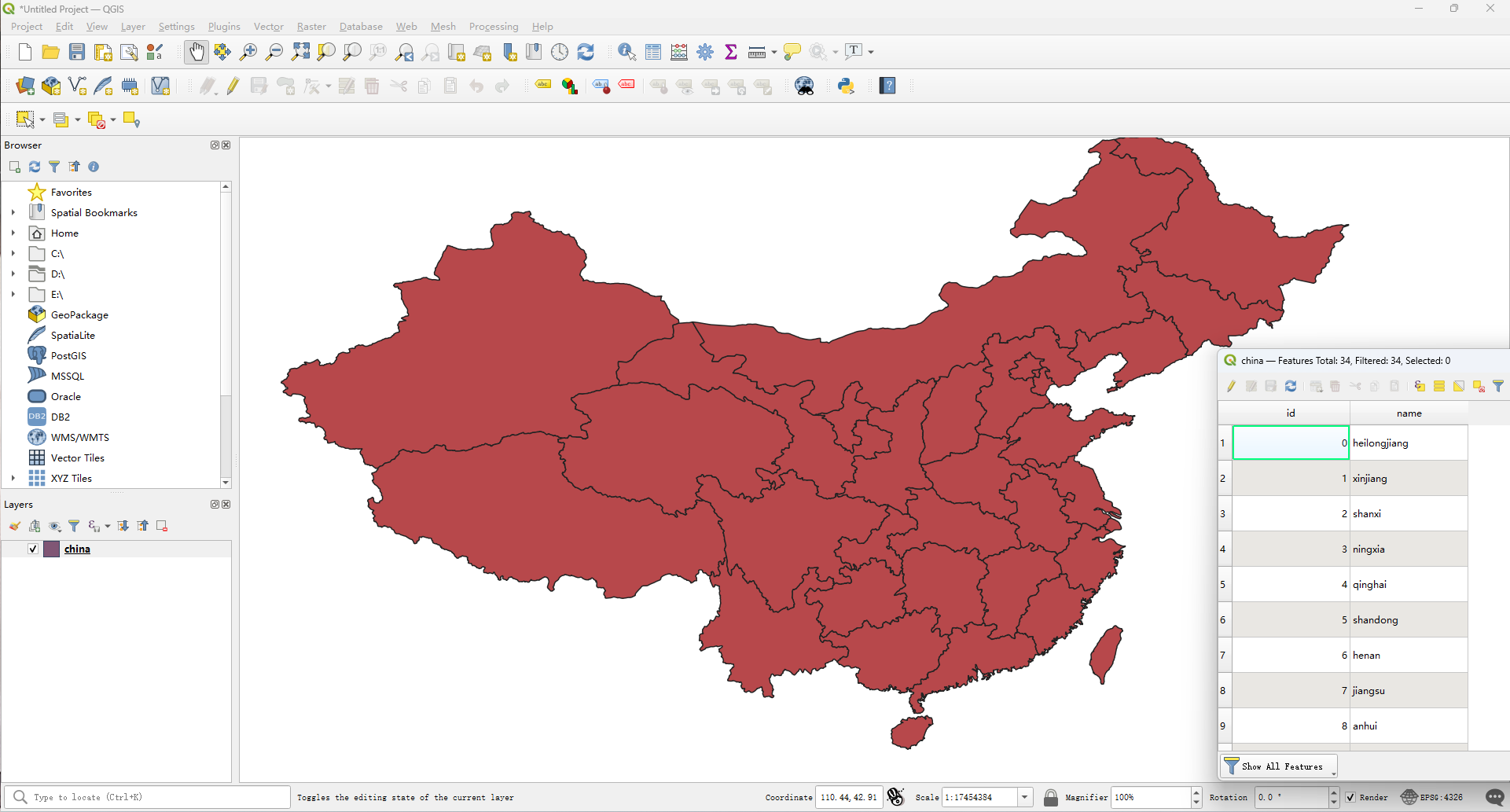Viewport: 1510px width, 812px height.
Task: Click filter legend icon in Layers panel
Action: tap(74, 526)
